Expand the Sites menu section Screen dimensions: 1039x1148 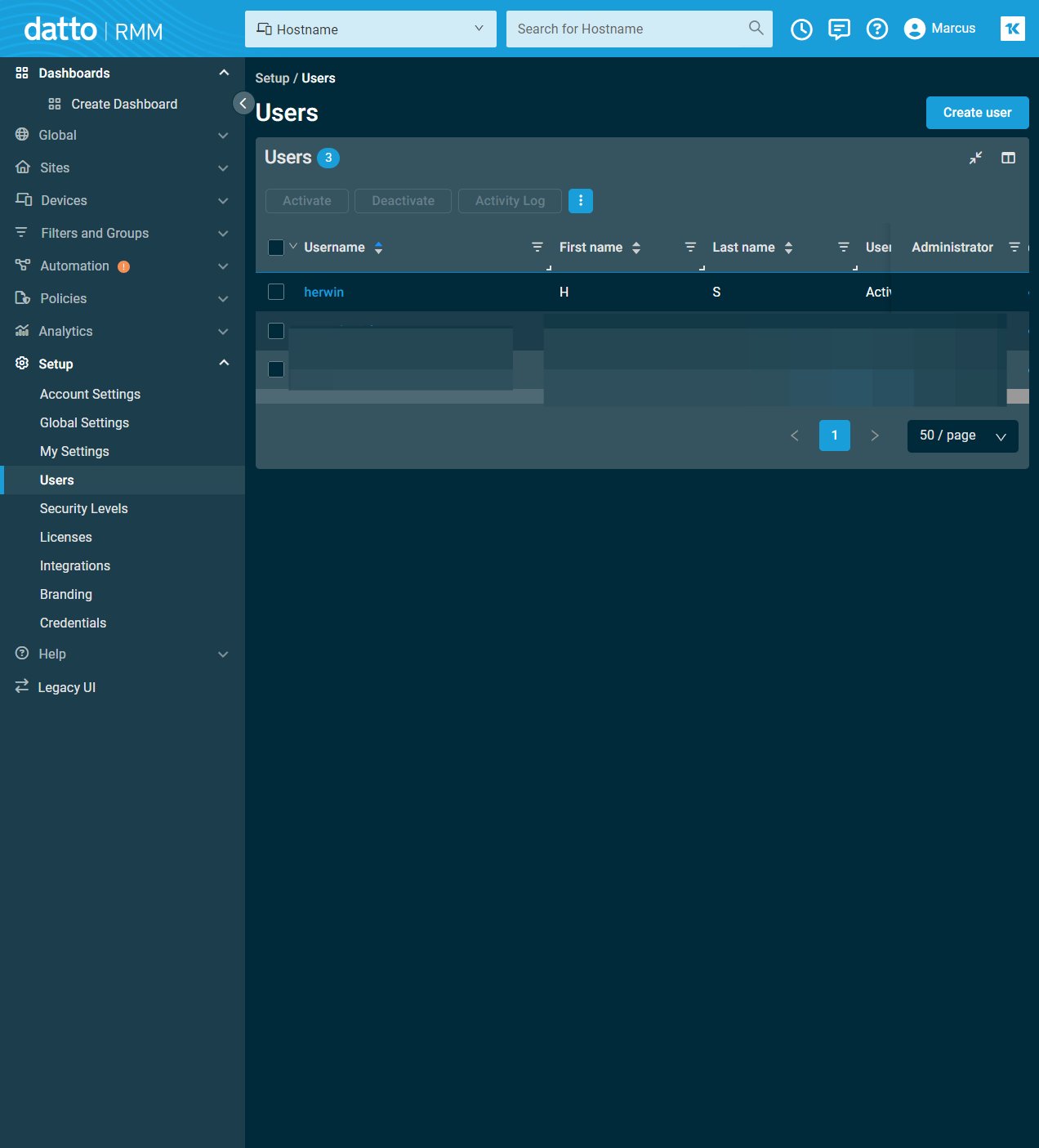(x=223, y=168)
